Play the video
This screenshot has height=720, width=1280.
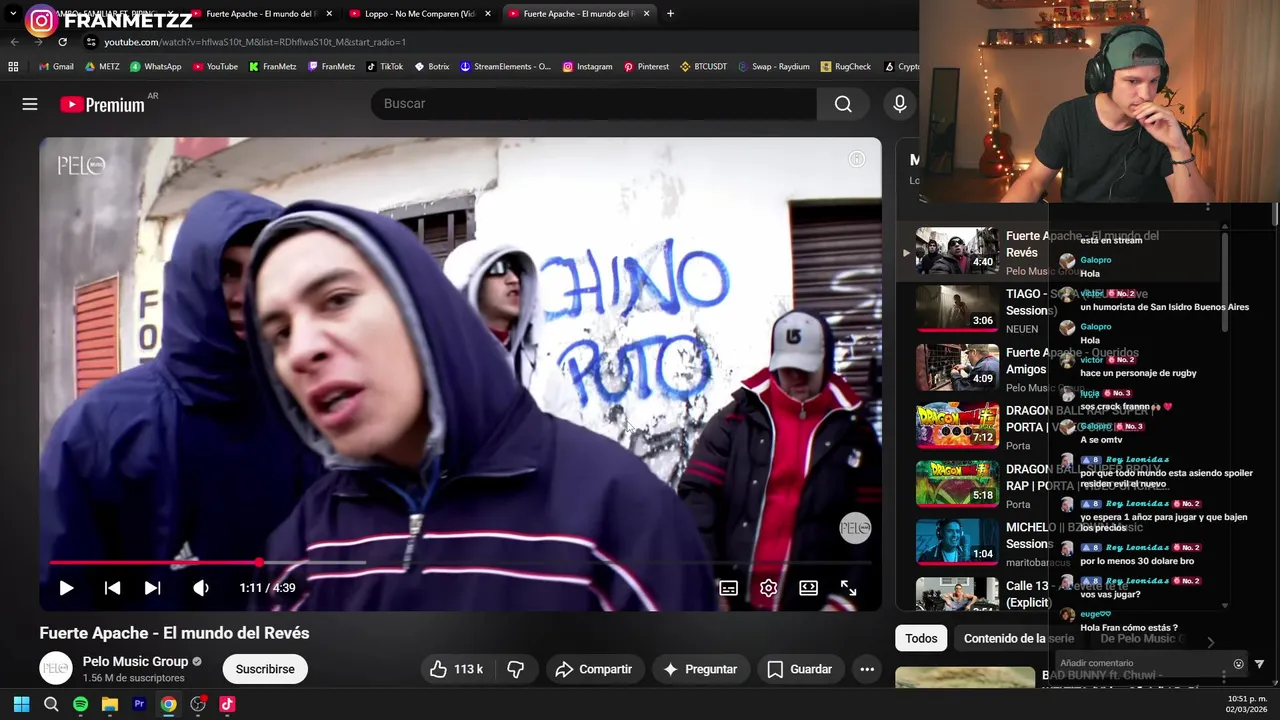[x=66, y=588]
